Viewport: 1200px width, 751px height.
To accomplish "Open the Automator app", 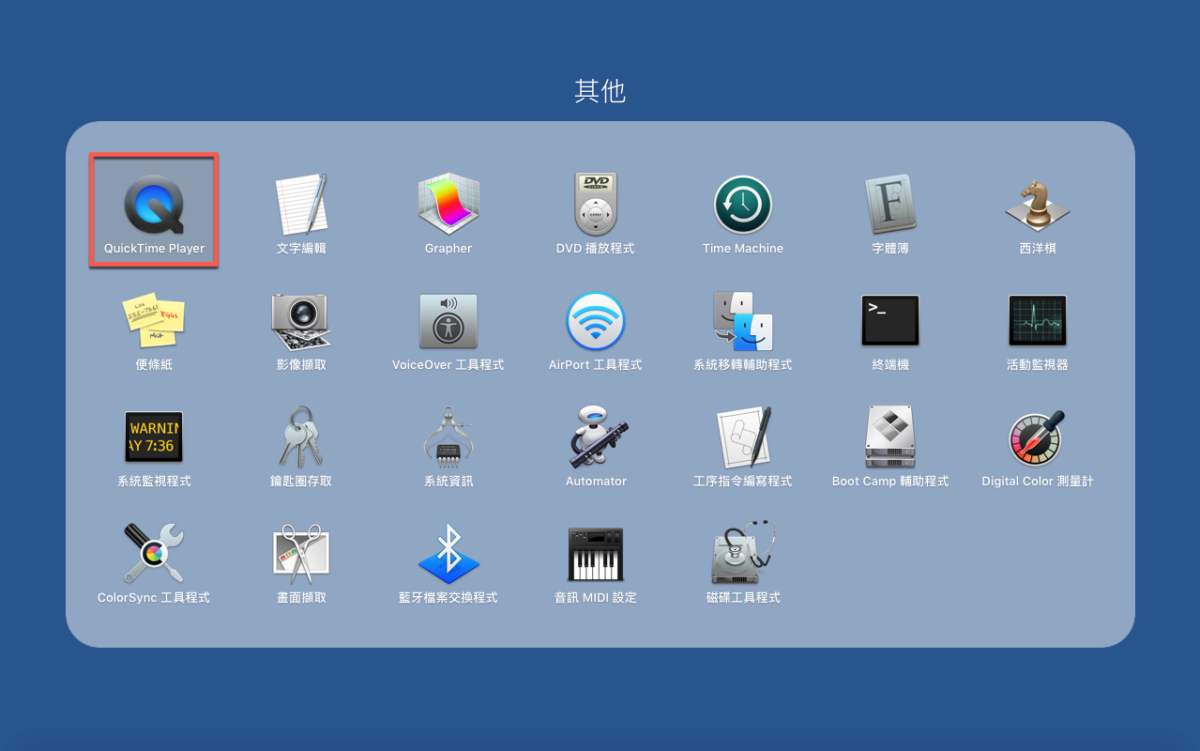I will tap(595, 437).
